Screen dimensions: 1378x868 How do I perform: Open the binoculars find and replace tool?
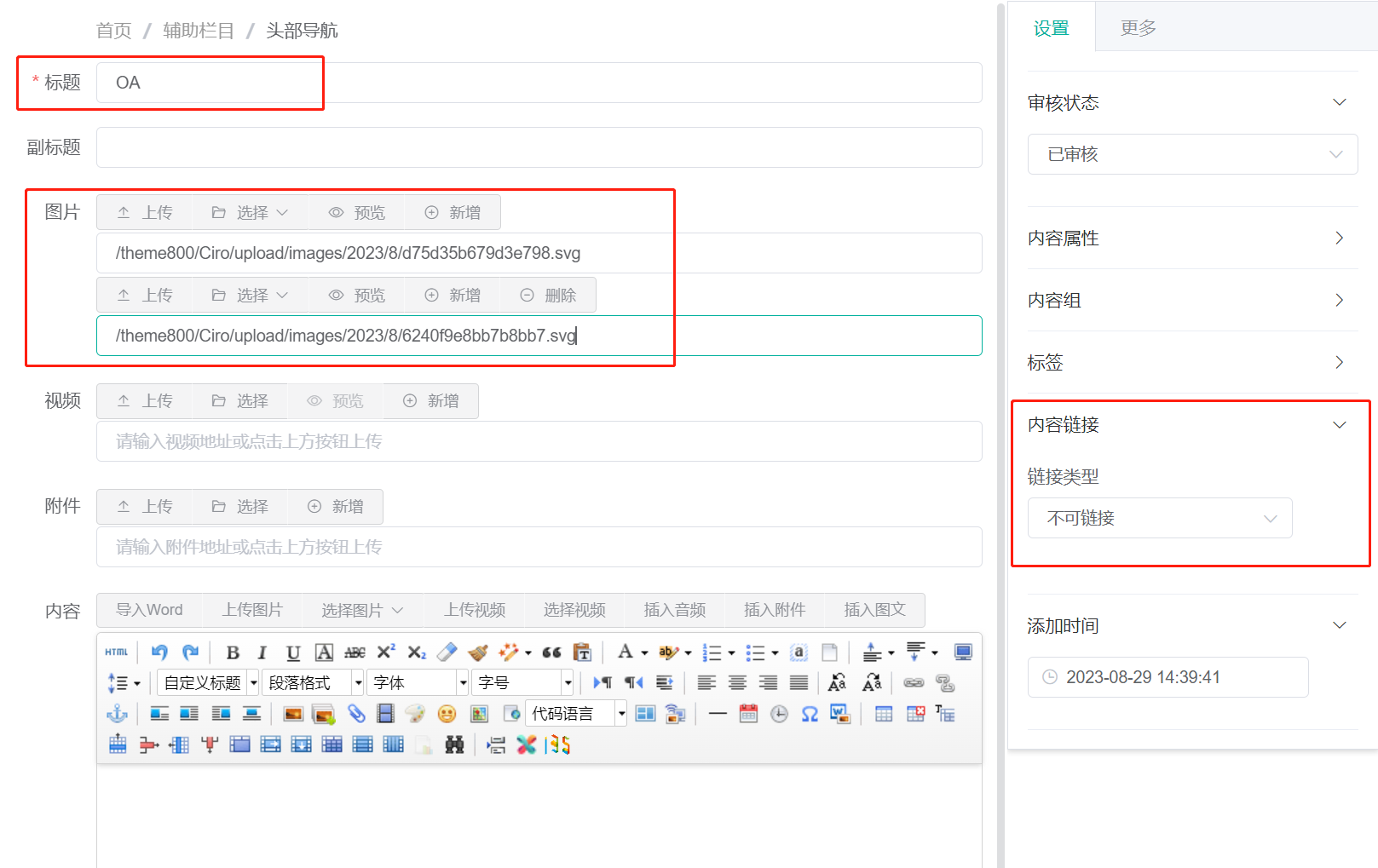[455, 744]
